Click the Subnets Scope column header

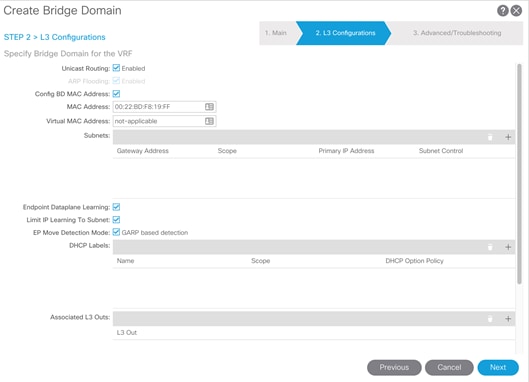pyautogui.click(x=227, y=151)
